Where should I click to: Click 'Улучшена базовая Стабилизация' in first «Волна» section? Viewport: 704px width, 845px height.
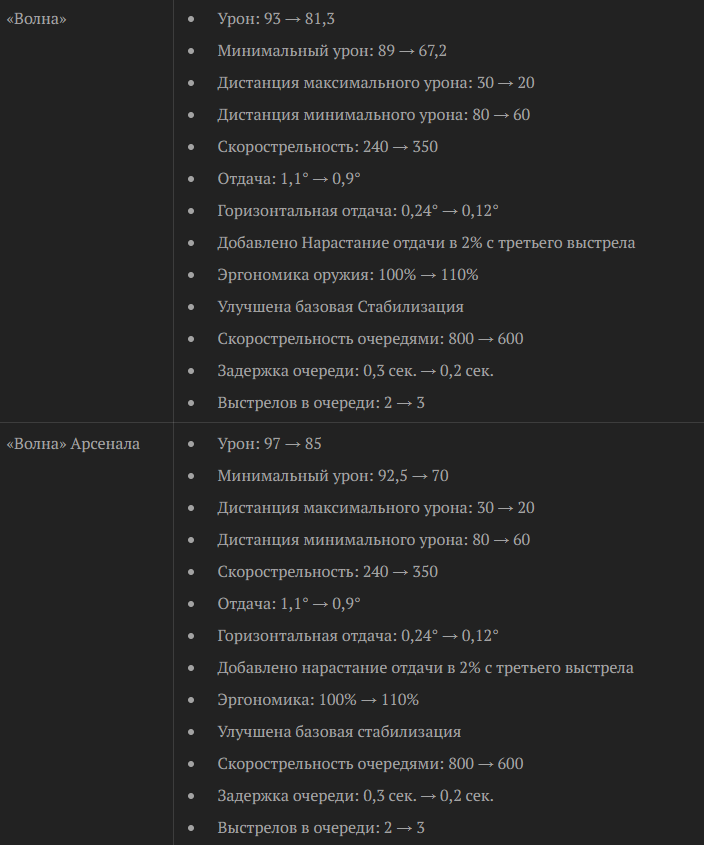click(x=340, y=307)
